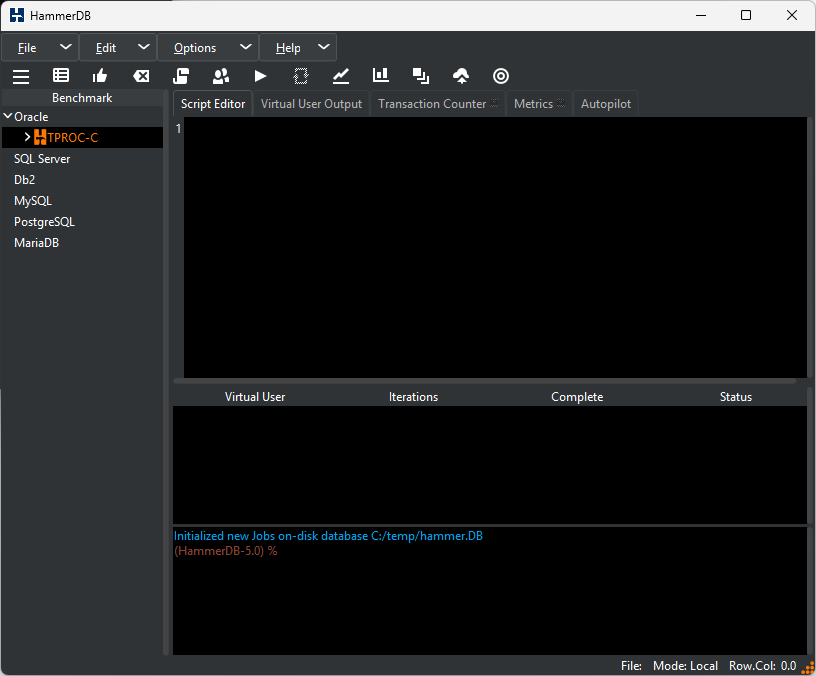Switch to the Autopilot tab

(x=606, y=104)
